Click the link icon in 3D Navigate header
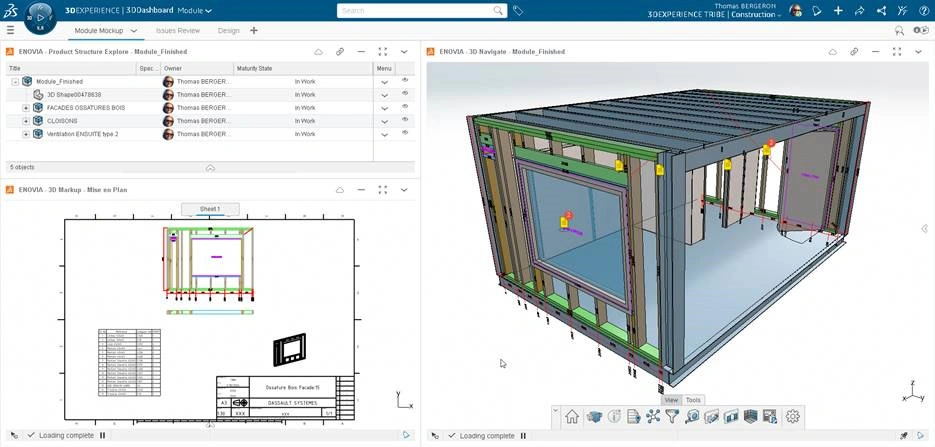 (854, 52)
